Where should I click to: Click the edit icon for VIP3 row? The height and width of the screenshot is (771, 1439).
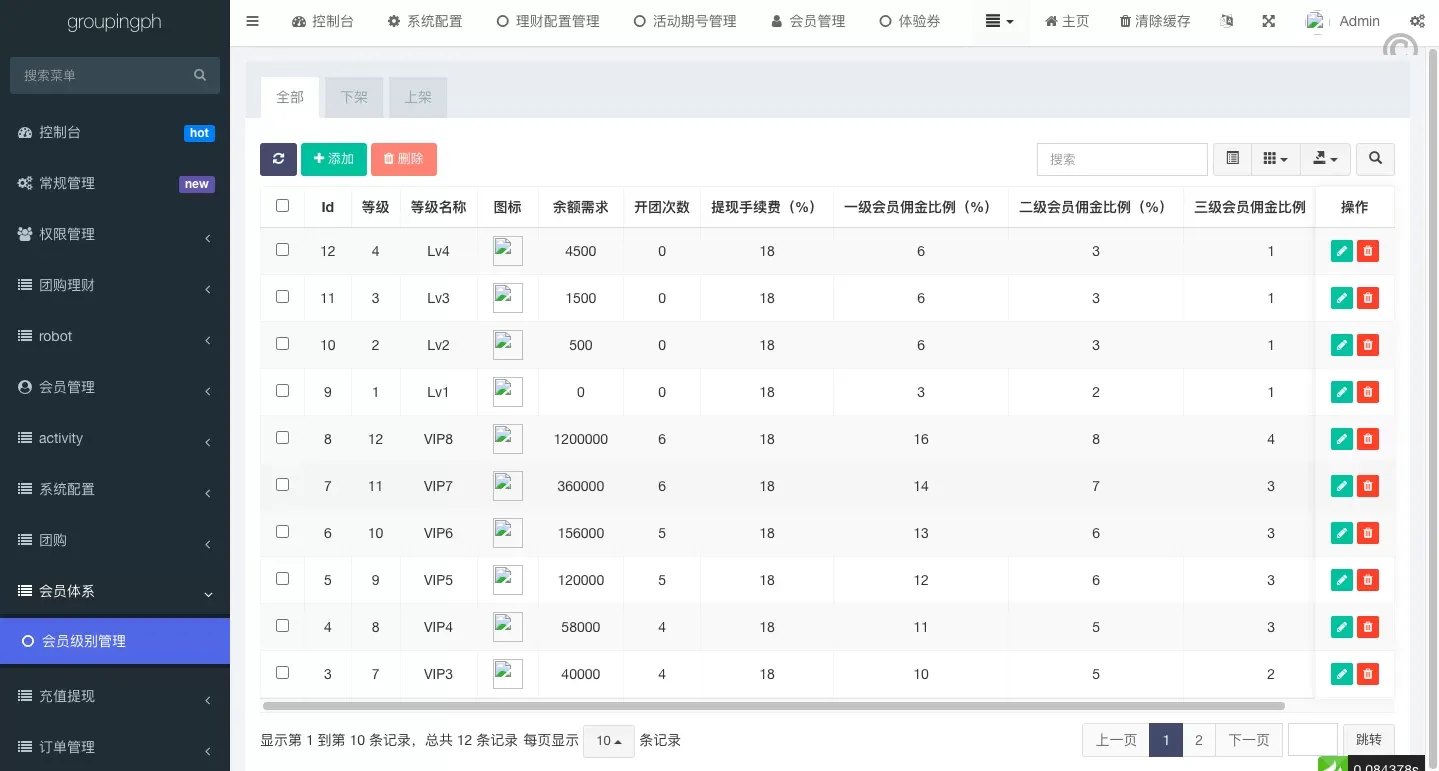pos(1342,674)
